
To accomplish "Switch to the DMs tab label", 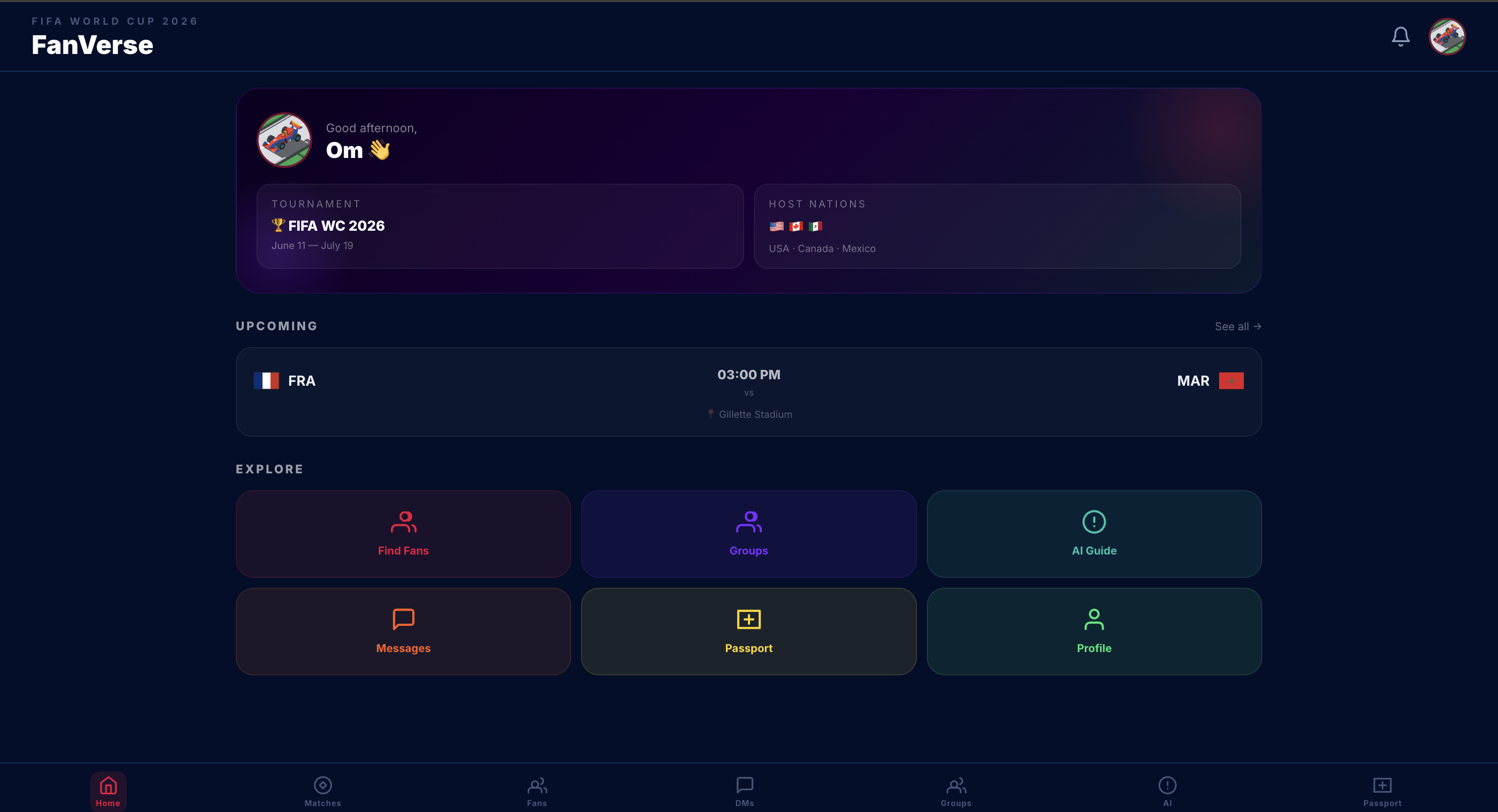I will tap(745, 803).
